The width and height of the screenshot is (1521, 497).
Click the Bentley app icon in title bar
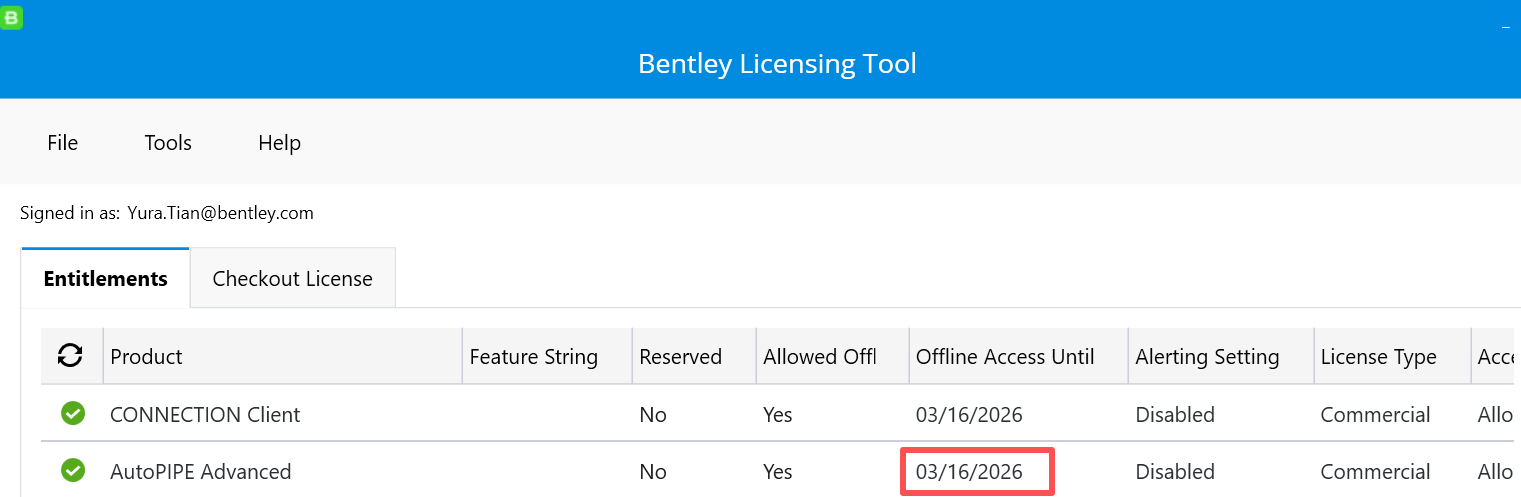(x=11, y=17)
